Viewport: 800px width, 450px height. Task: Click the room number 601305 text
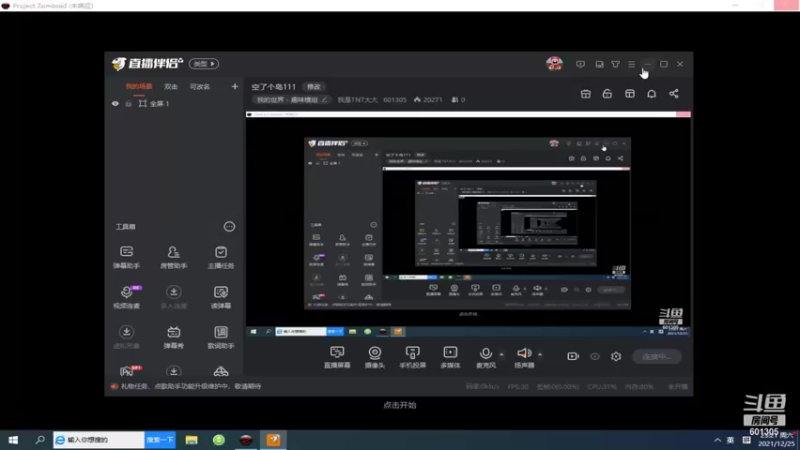[395, 100]
